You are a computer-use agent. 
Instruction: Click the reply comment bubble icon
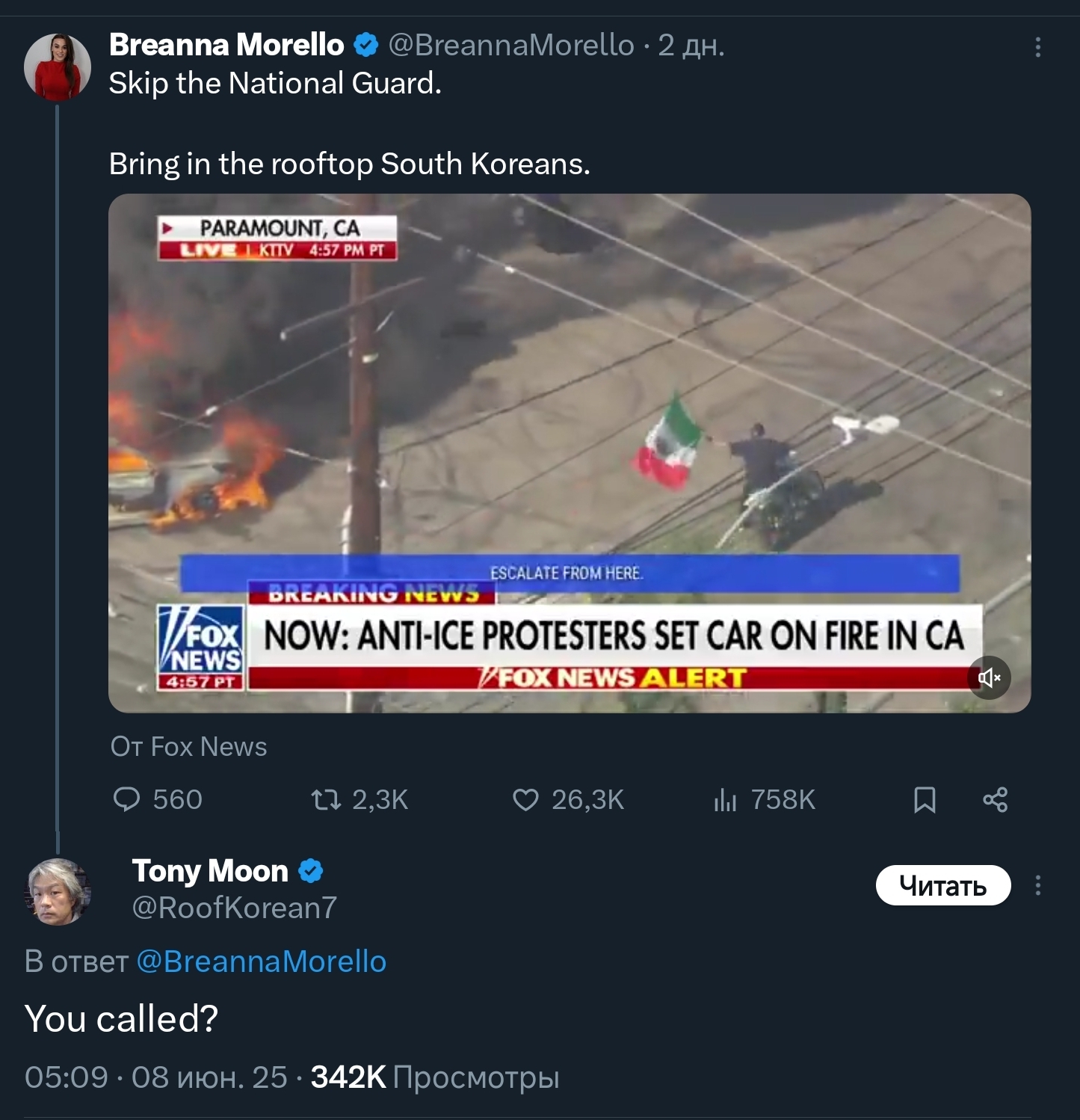126,799
